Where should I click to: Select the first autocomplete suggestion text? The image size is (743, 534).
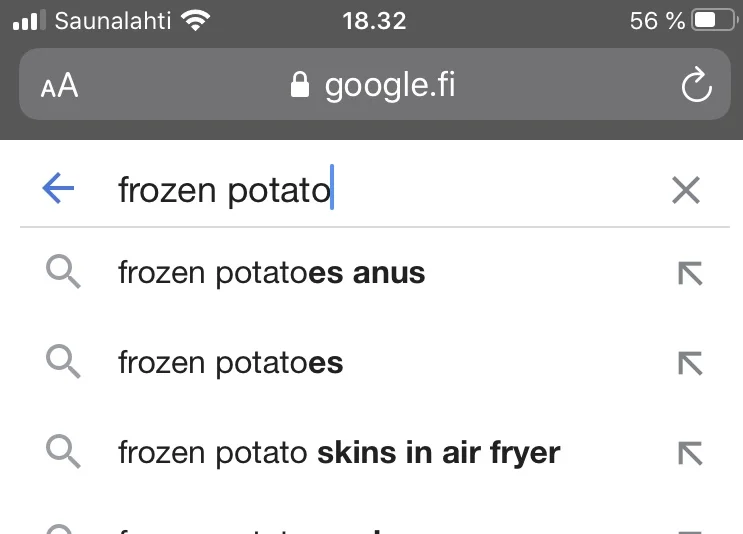coord(272,273)
